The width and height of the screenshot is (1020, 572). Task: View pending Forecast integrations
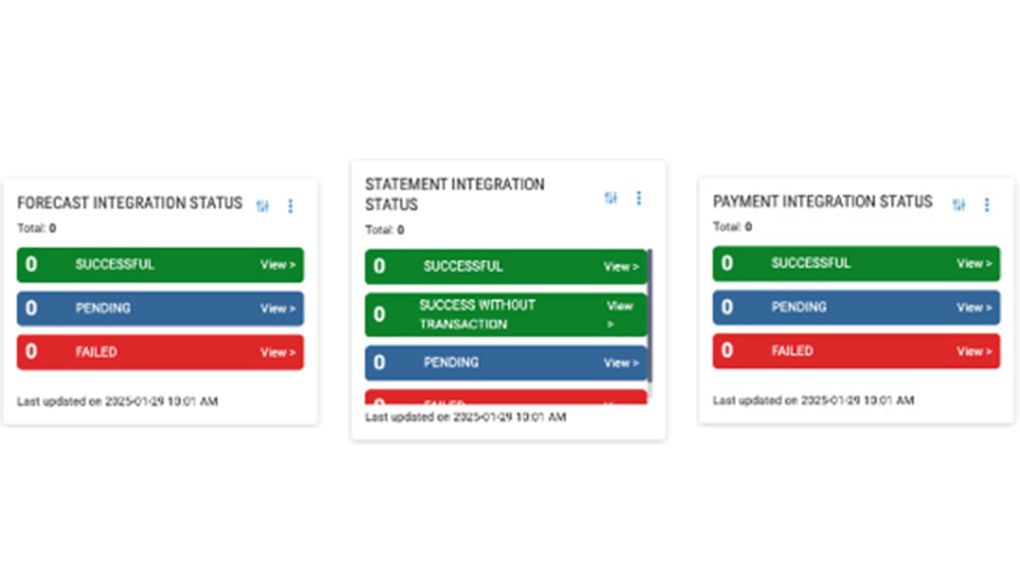278,309
